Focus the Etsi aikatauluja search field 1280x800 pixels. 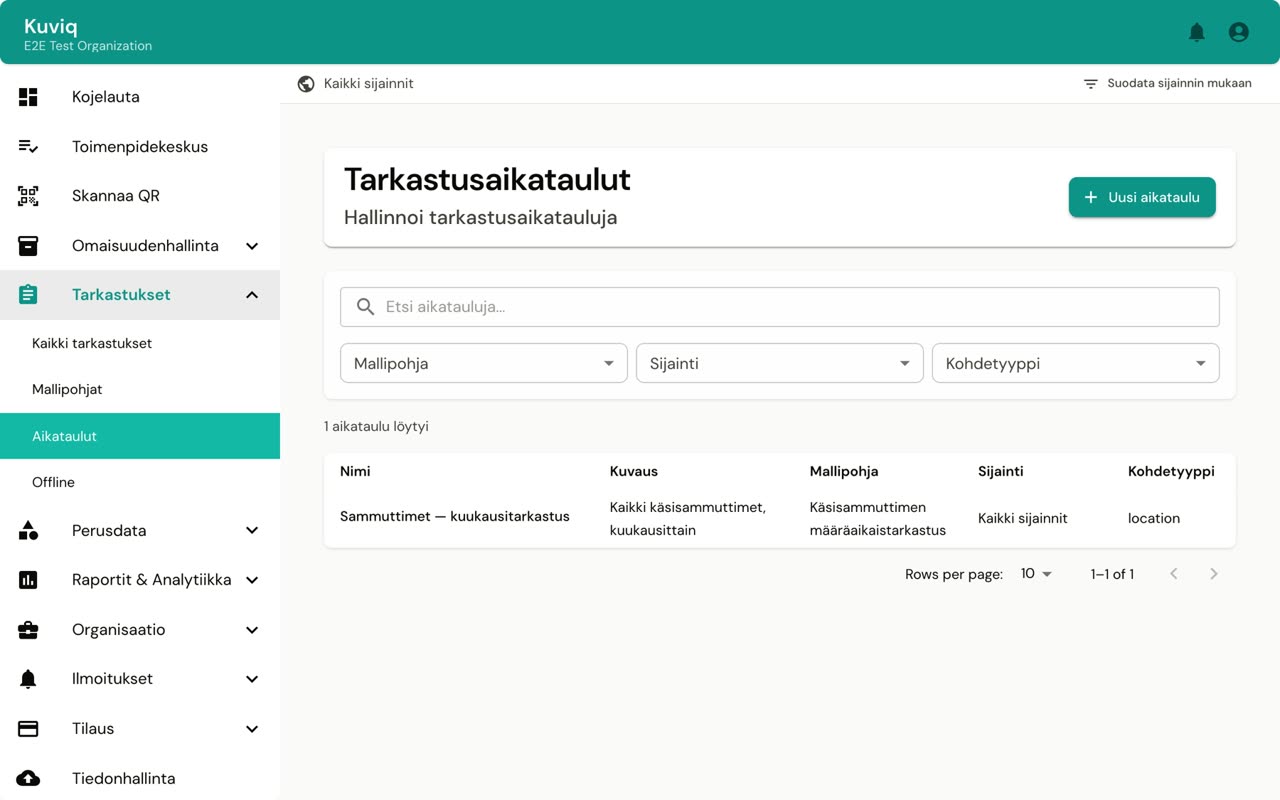pyautogui.click(x=780, y=307)
